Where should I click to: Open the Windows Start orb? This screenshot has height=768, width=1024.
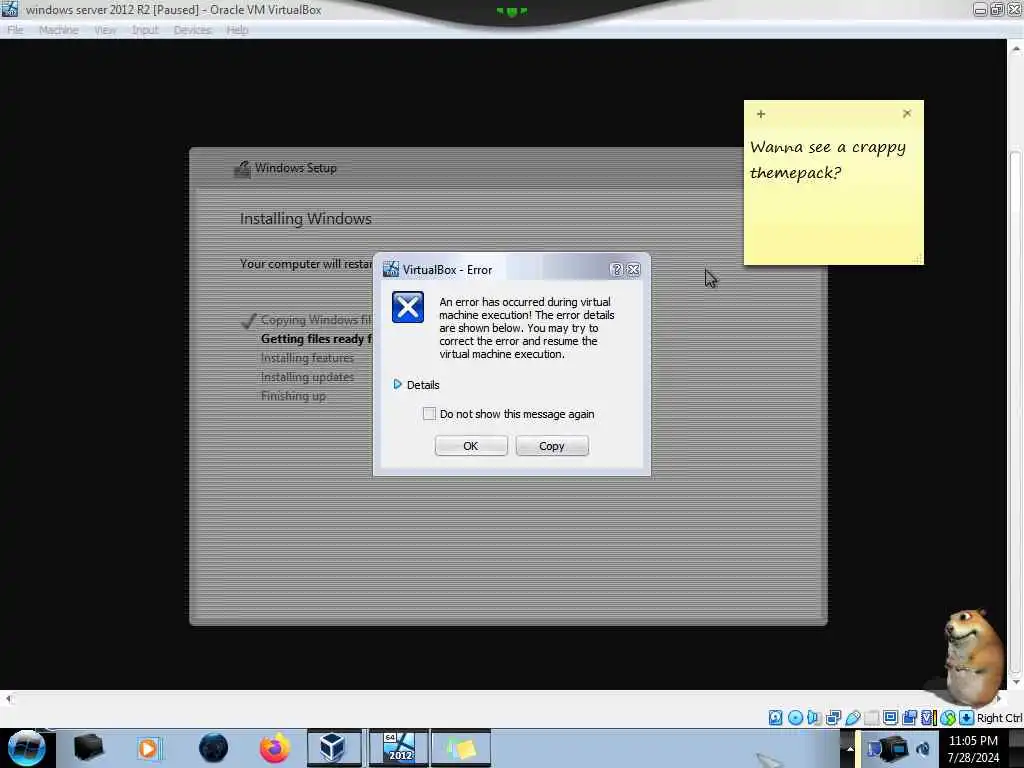[26, 748]
